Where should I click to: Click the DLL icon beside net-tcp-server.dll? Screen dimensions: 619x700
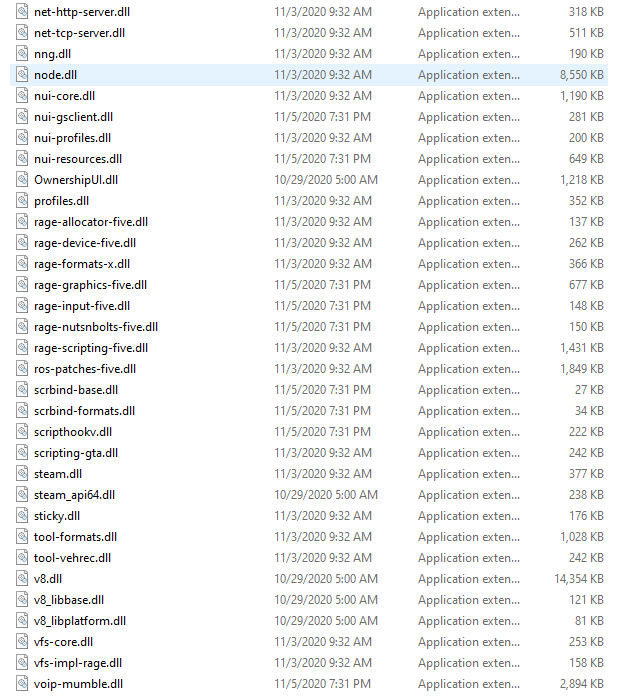coord(22,33)
